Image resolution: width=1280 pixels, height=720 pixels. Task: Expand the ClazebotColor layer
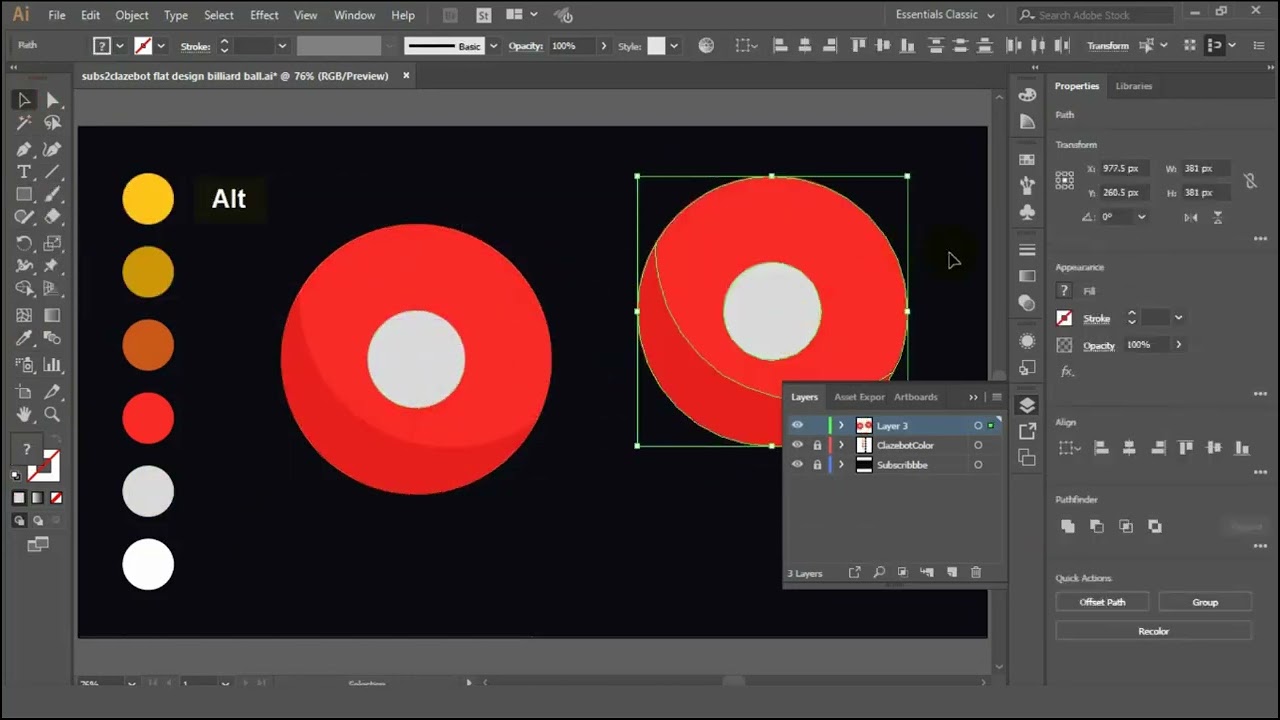pos(841,445)
